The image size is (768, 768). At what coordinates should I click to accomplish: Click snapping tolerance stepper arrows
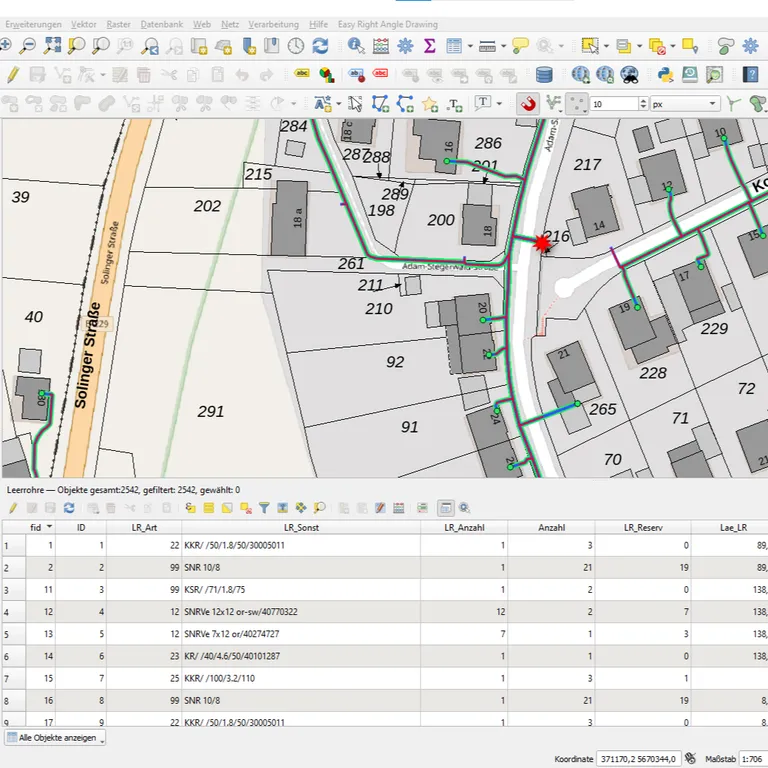coord(643,104)
